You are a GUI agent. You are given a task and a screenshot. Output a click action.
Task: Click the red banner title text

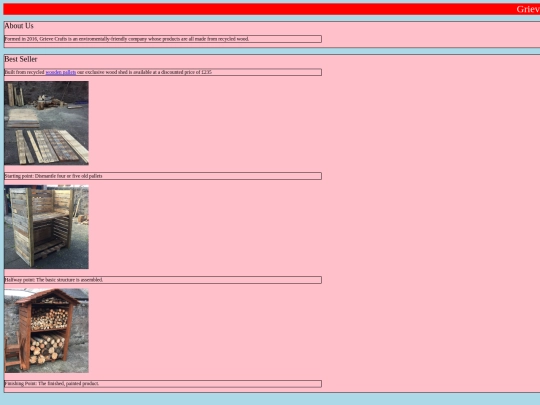[x=528, y=9]
